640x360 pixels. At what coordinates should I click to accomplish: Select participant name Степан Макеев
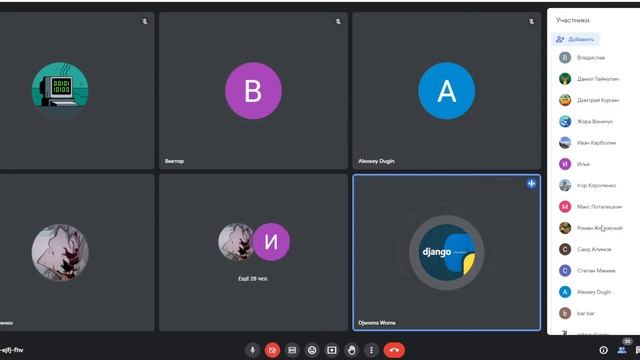[x=596, y=271]
